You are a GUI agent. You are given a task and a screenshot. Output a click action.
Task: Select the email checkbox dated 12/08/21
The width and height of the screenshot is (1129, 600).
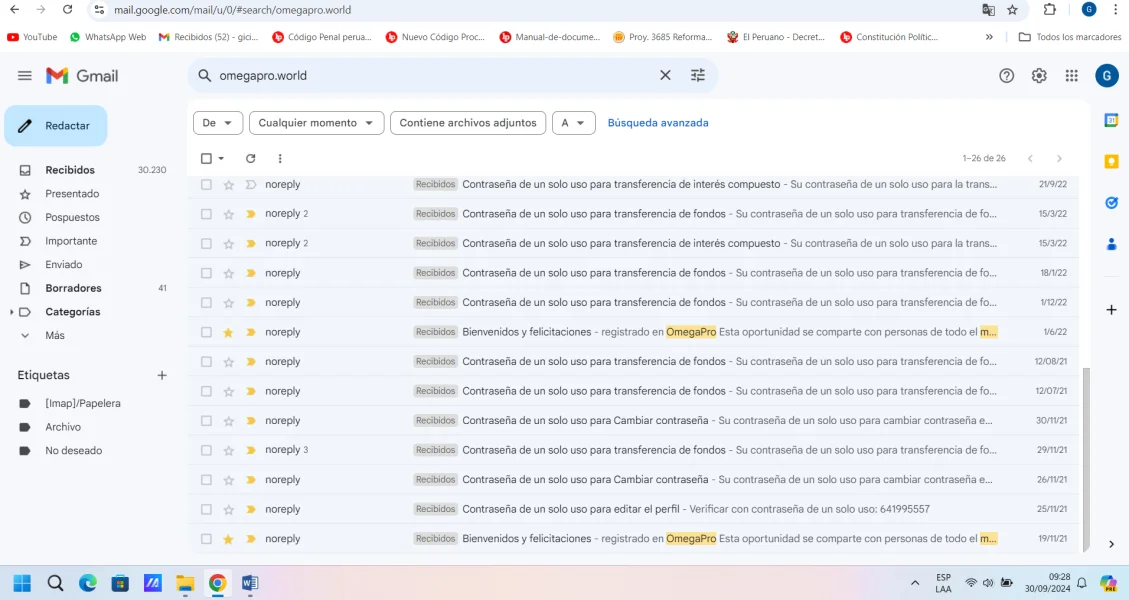click(207, 362)
